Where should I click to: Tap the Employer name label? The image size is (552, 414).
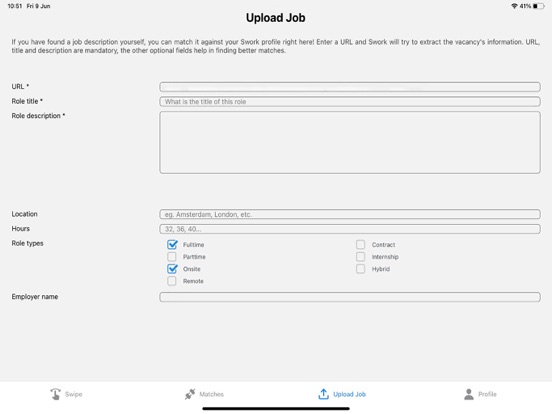(35, 297)
